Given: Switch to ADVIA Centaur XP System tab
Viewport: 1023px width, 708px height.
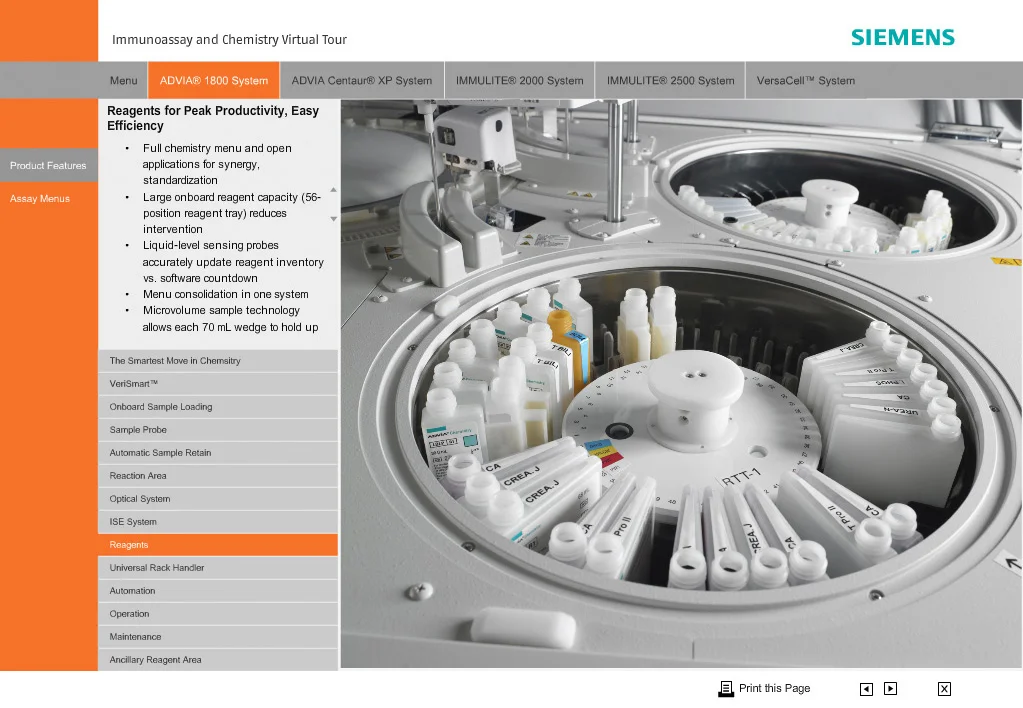Looking at the screenshot, I should click(361, 81).
